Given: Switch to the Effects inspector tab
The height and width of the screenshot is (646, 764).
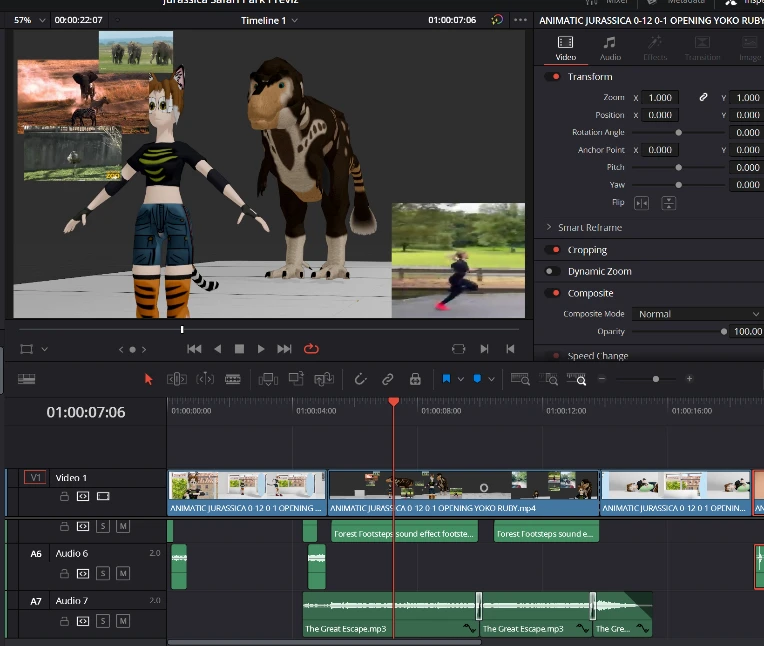Looking at the screenshot, I should [x=655, y=48].
